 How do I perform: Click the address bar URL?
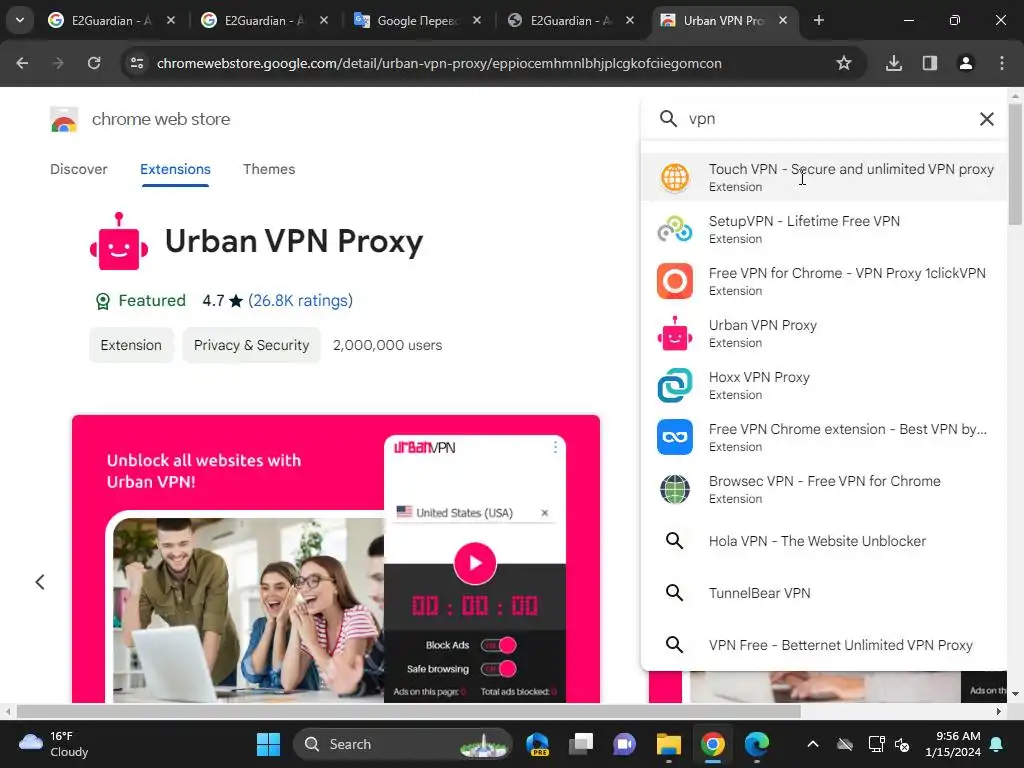click(x=439, y=63)
